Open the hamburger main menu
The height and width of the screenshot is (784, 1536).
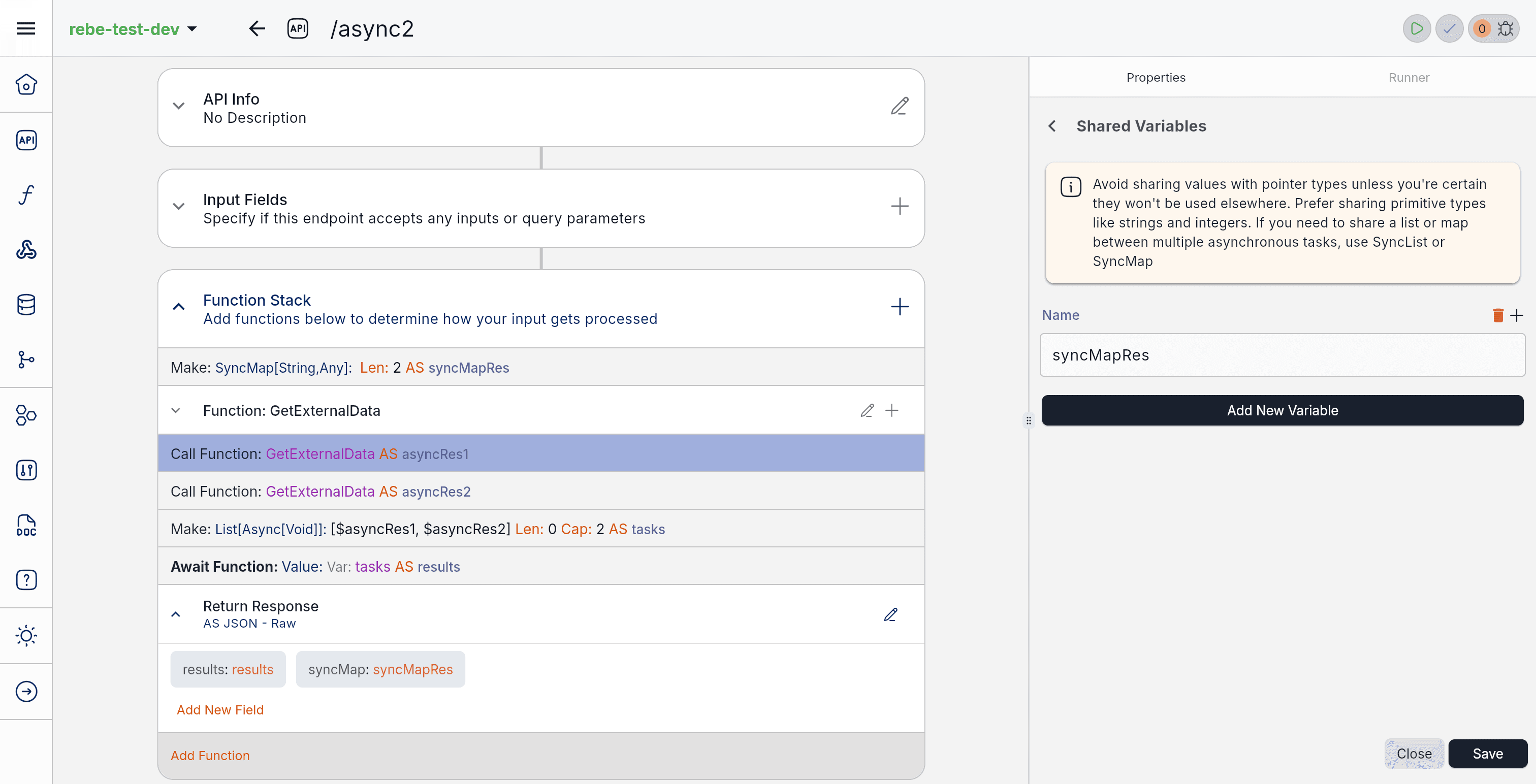click(x=25, y=28)
